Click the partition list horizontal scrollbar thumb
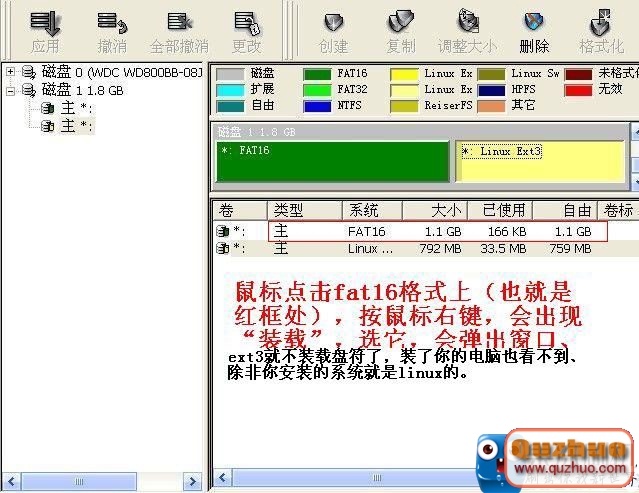This screenshot has width=639, height=493. click(x=357, y=478)
